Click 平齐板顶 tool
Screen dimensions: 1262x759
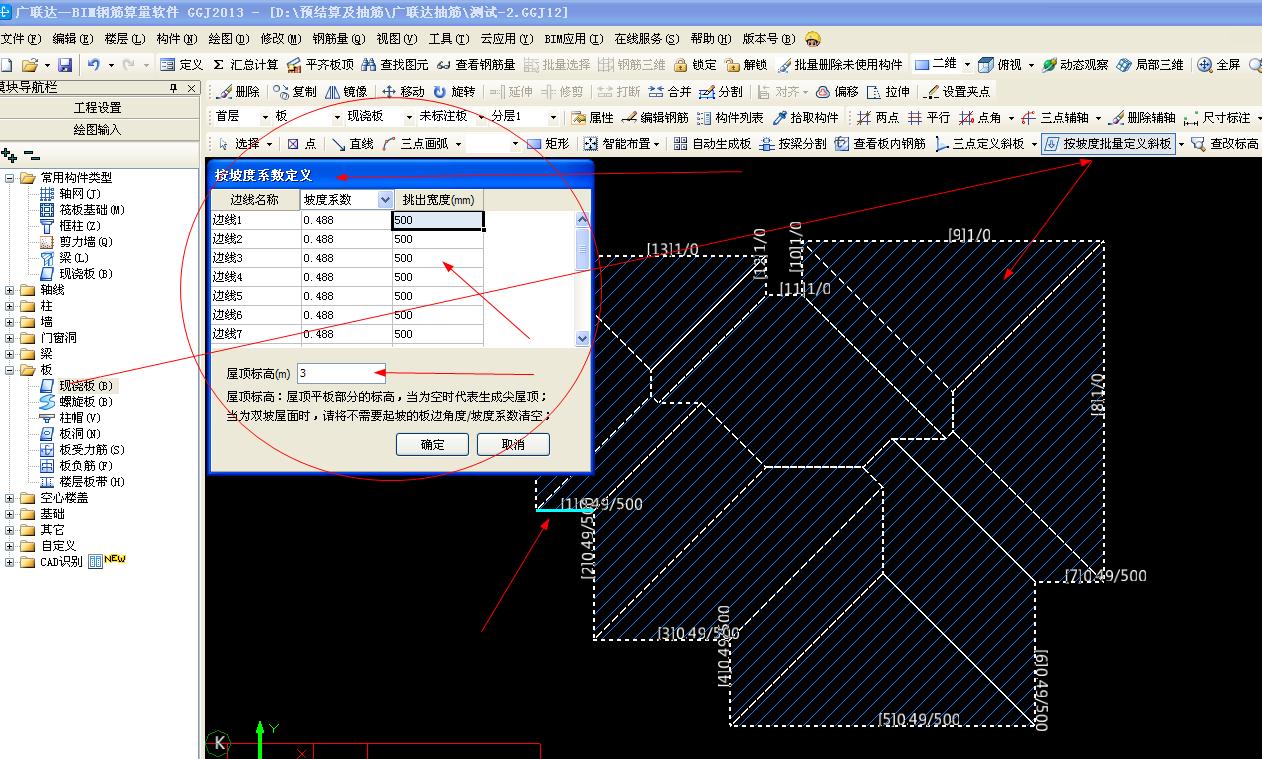pyautogui.click(x=320, y=65)
